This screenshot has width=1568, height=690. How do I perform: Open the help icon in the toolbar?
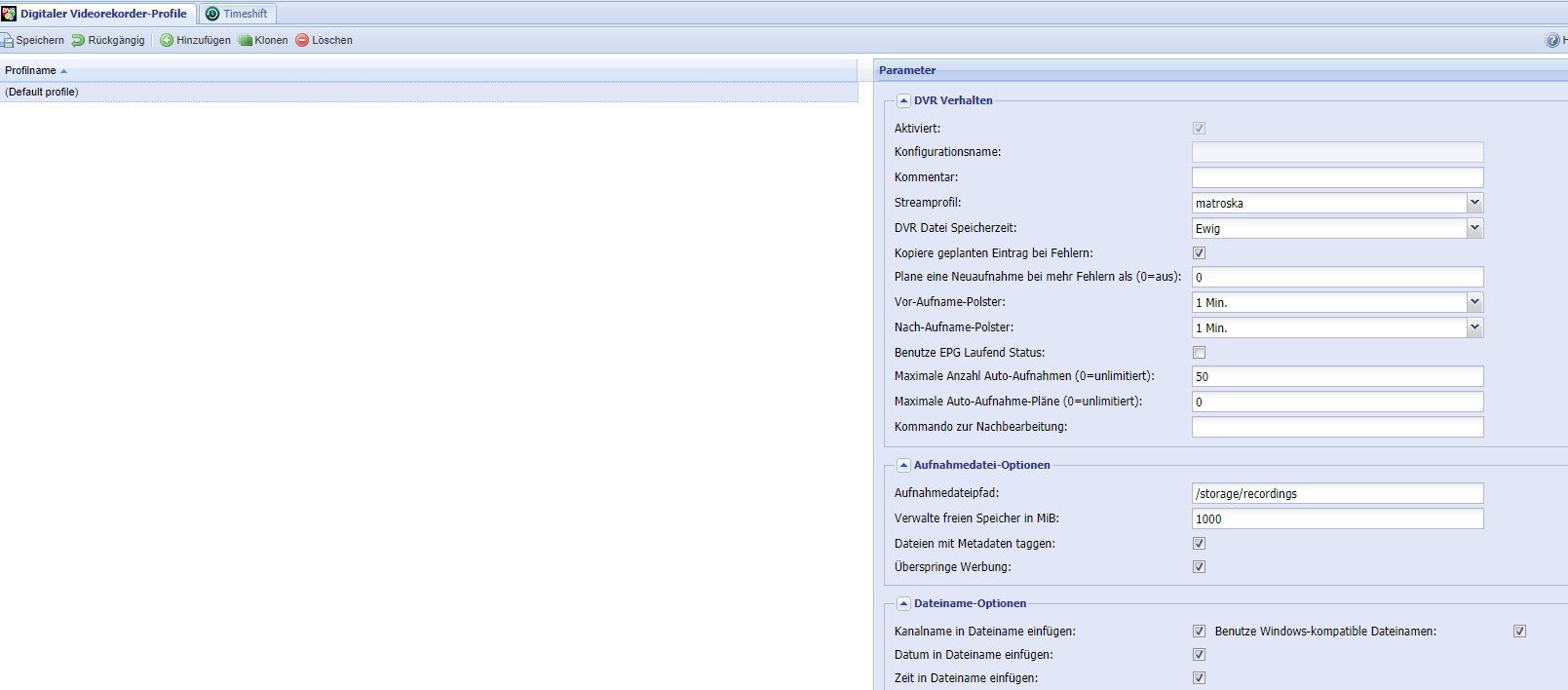point(1552,40)
